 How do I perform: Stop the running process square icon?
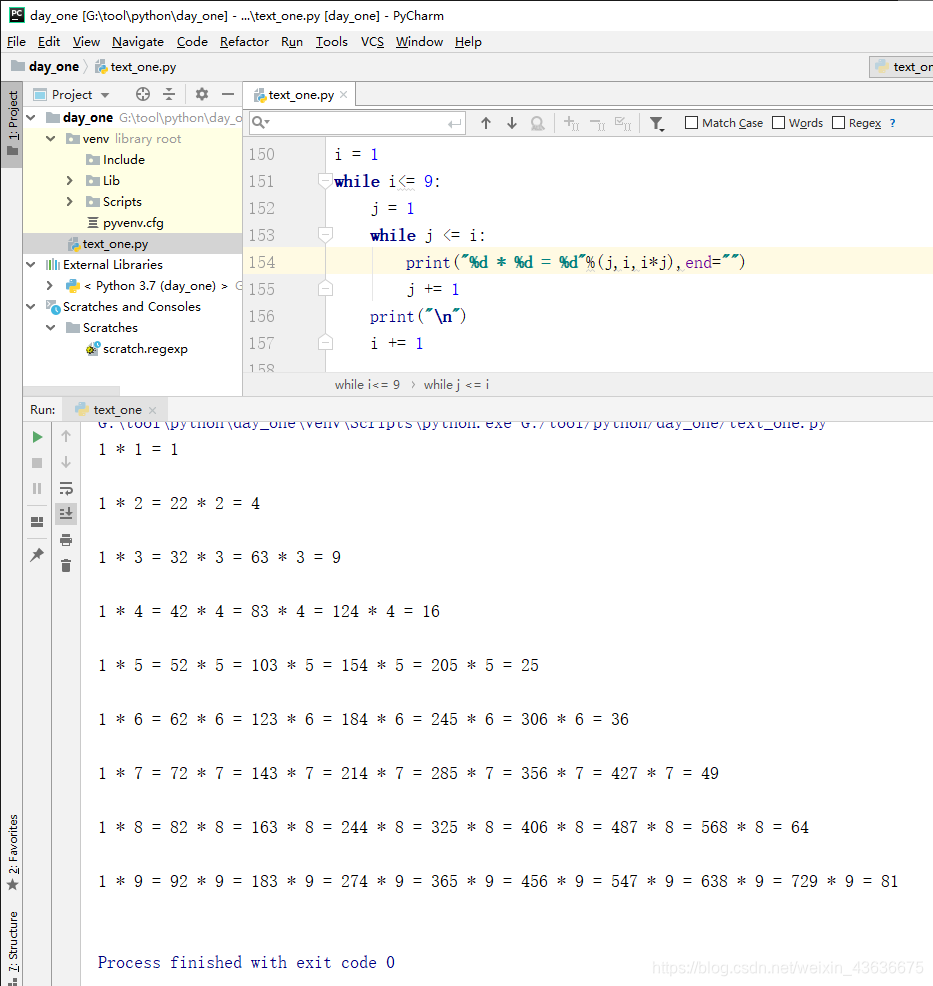click(37, 463)
